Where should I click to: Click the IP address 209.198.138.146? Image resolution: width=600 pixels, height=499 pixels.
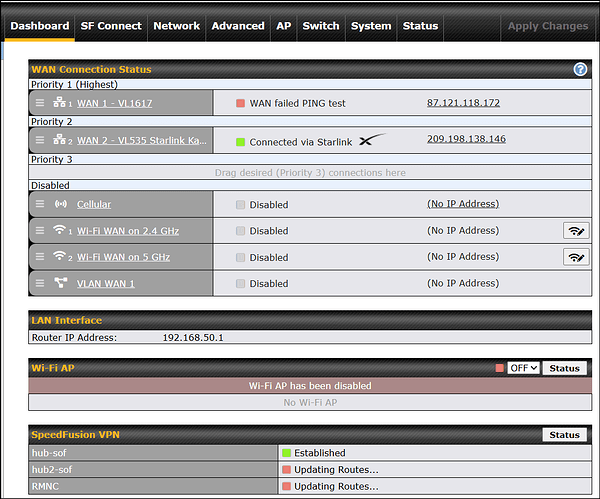pos(466,139)
